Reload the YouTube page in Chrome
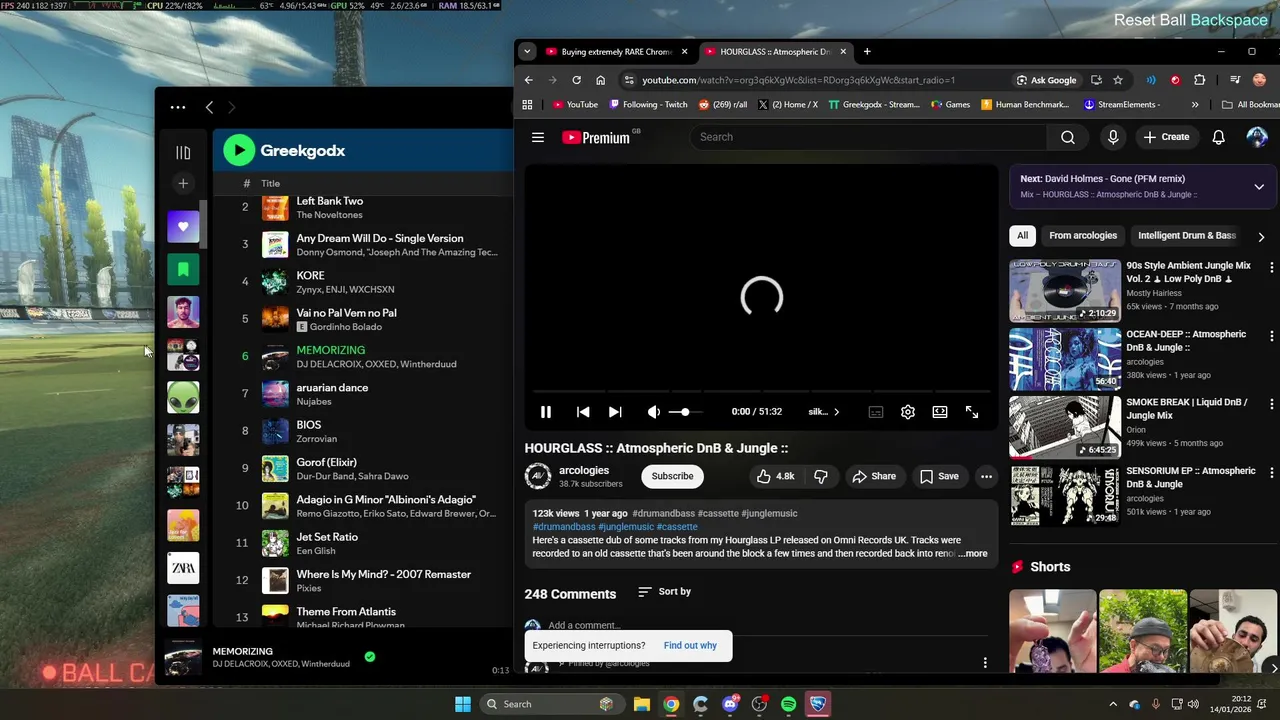 coord(577,80)
